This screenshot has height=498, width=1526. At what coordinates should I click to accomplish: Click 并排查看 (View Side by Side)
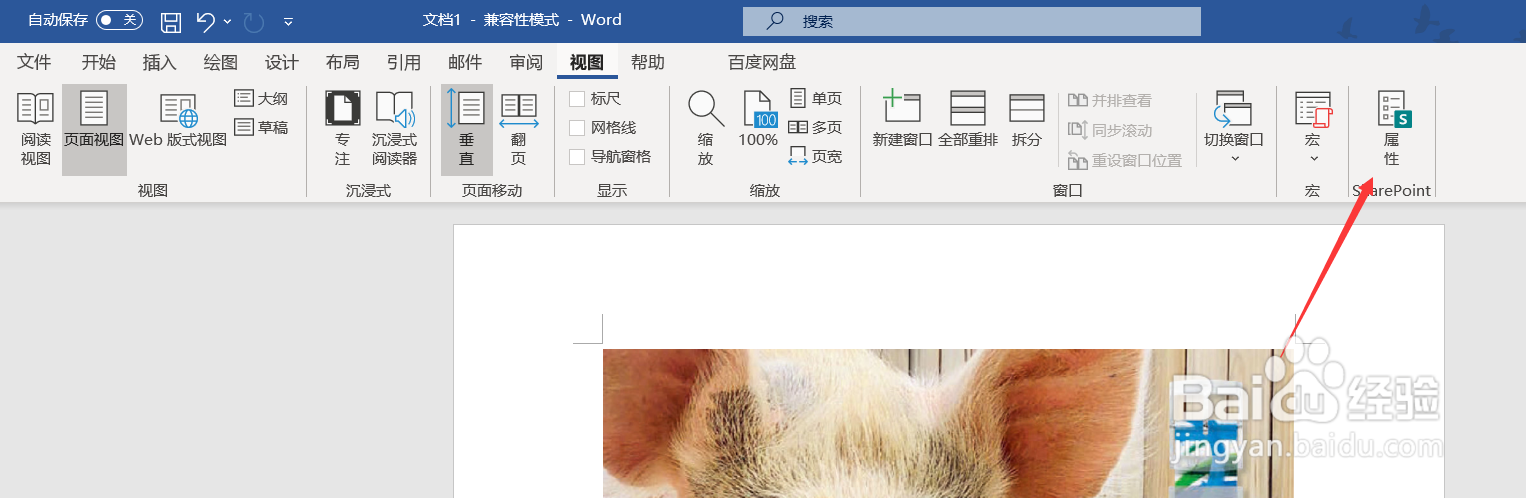pyautogui.click(x=1110, y=100)
